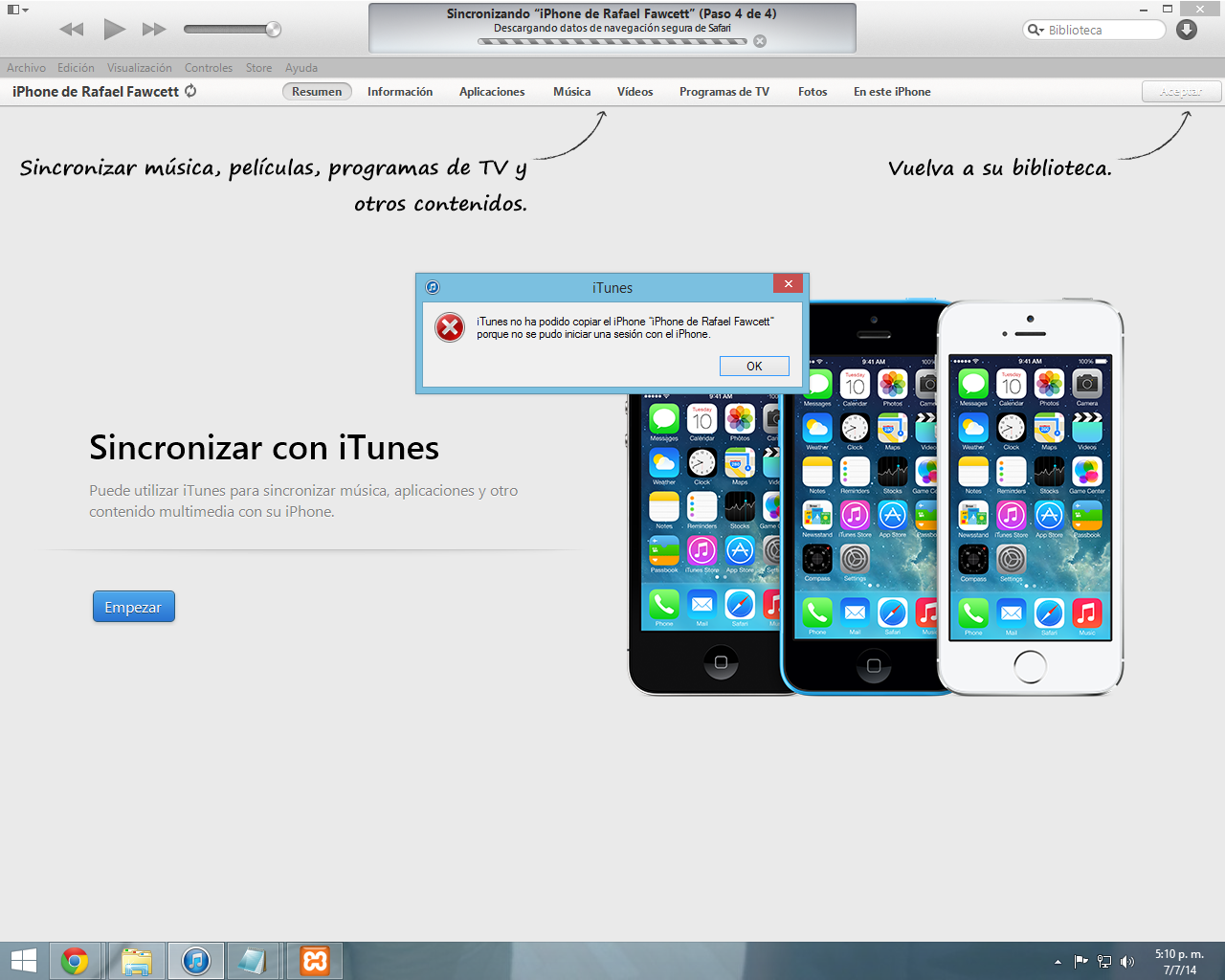Switch to the Información tab
Screen dimensions: 1225x980
[x=400, y=92]
